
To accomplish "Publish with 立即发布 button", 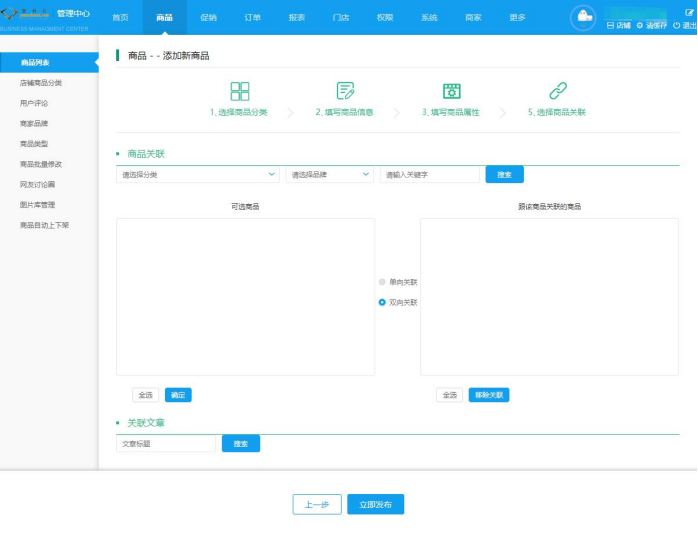I will [x=376, y=505].
